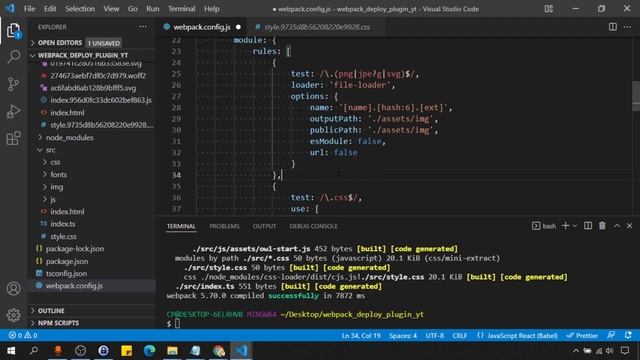Expand the fonts folder

[x=59, y=174]
